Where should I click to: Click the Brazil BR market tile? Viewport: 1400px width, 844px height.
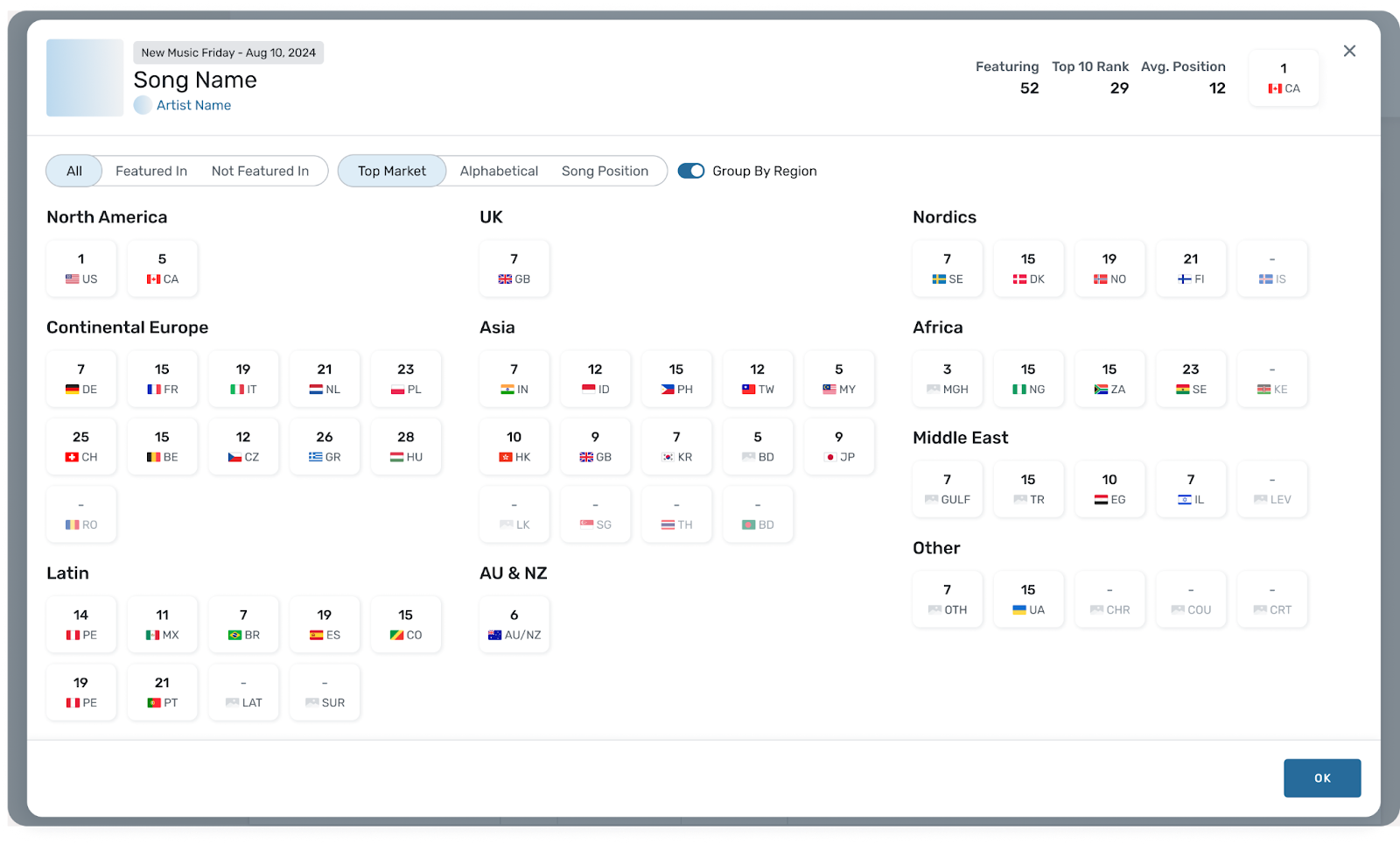point(243,625)
